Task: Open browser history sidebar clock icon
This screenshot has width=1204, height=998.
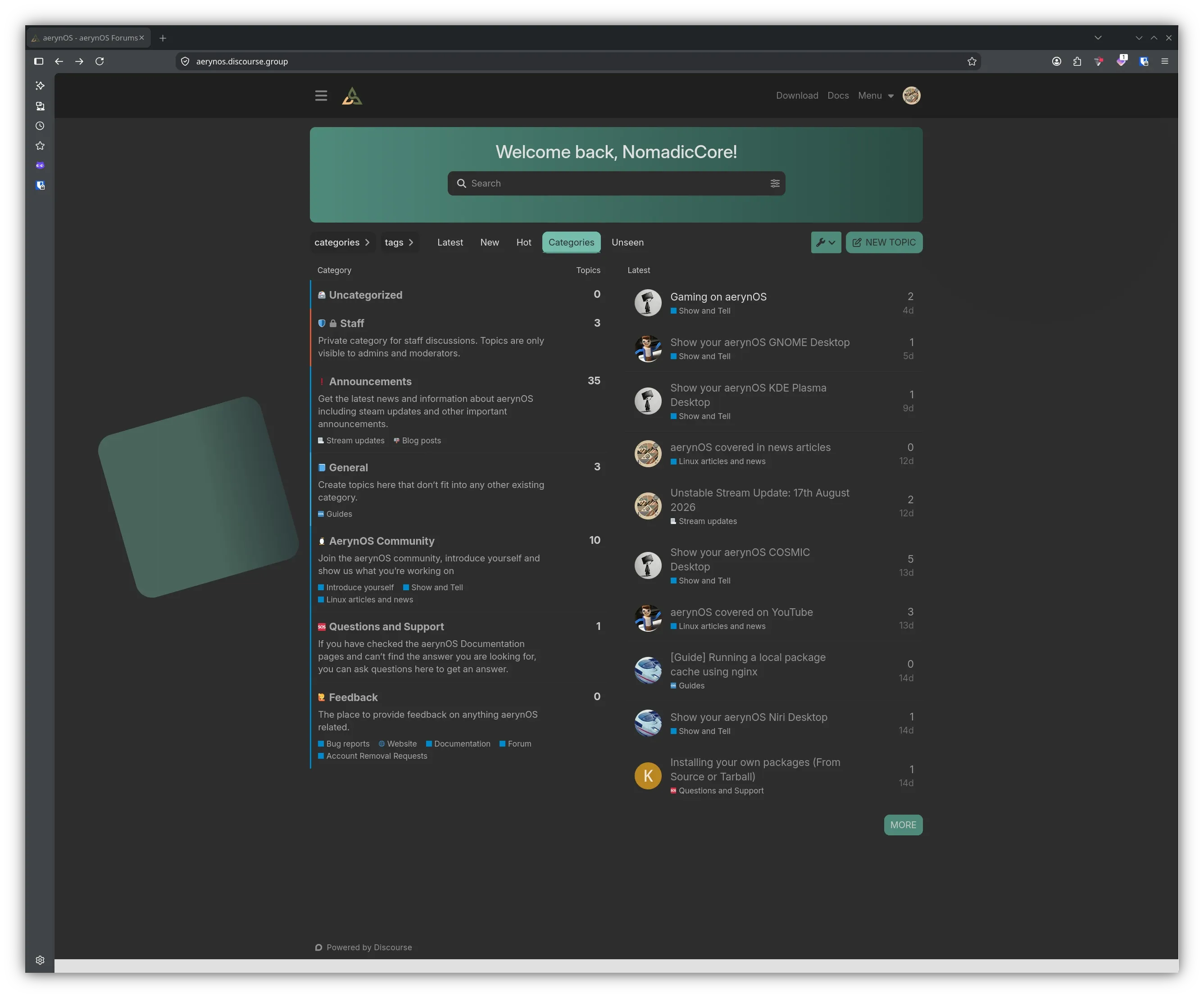Action: [40, 126]
